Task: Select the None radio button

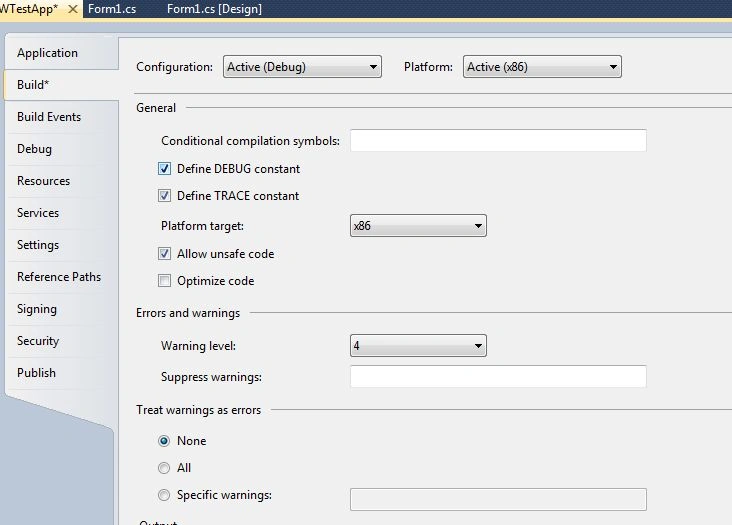Action: (x=164, y=441)
